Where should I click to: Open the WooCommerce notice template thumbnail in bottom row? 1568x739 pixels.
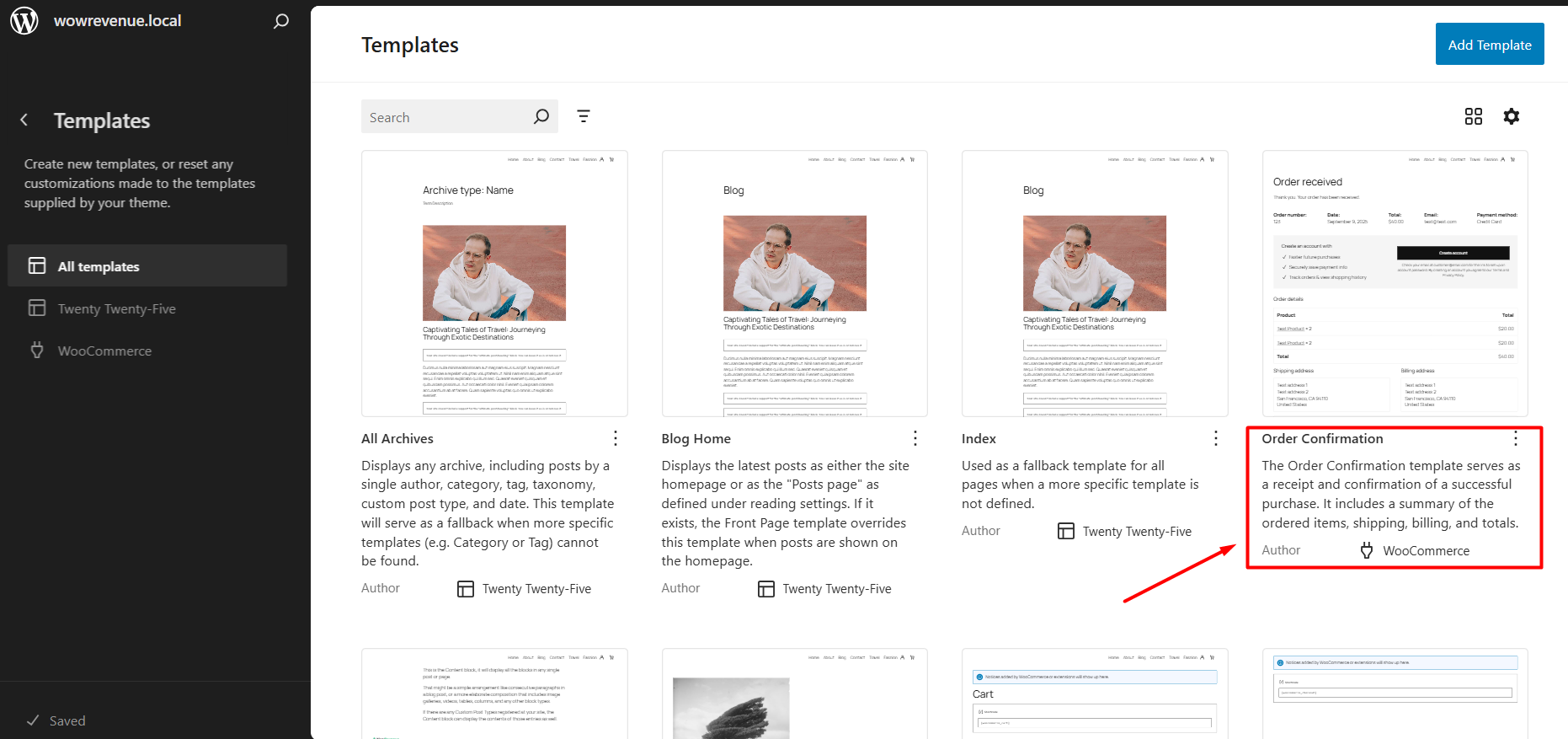point(1395,693)
